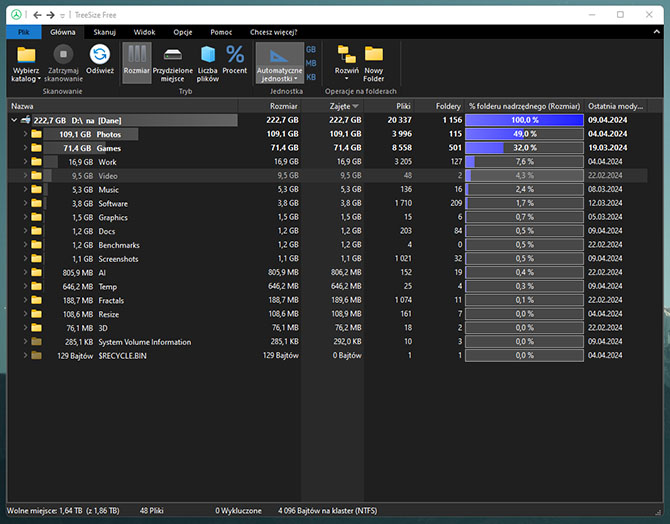Expand the Music folder
Image resolution: width=670 pixels, height=524 pixels.
tap(25, 189)
